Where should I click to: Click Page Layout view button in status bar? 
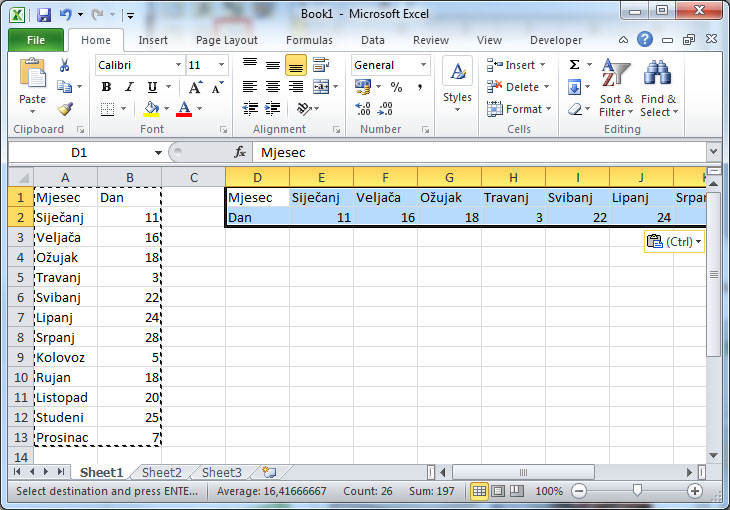[x=498, y=491]
